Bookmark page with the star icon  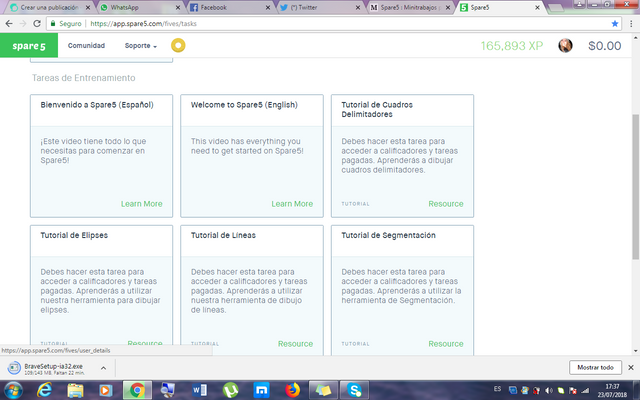(x=615, y=24)
